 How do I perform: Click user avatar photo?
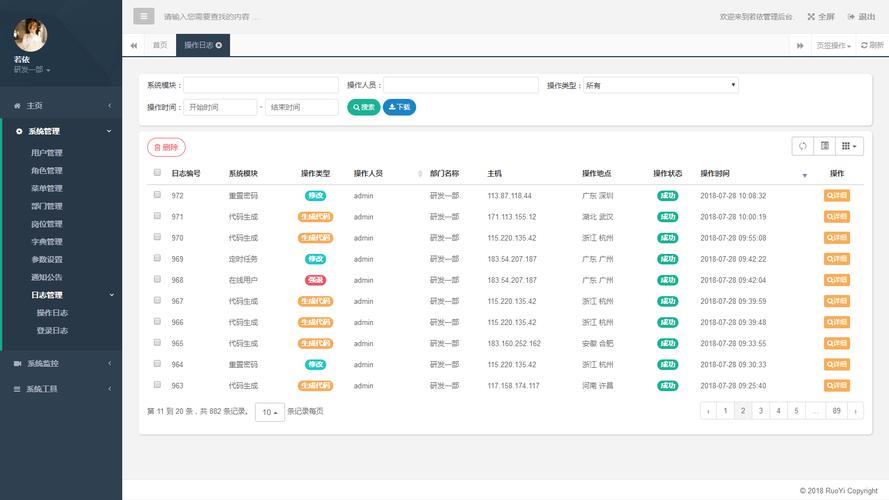pos(30,35)
